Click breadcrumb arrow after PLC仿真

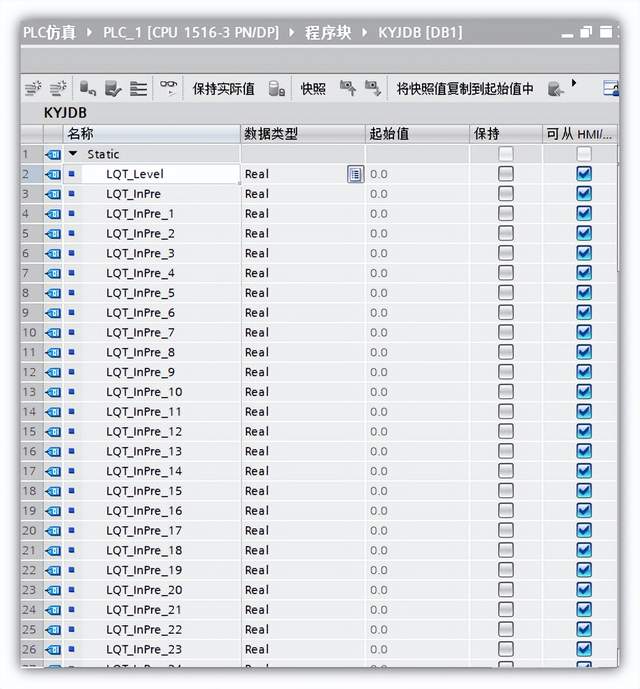[x=90, y=32]
